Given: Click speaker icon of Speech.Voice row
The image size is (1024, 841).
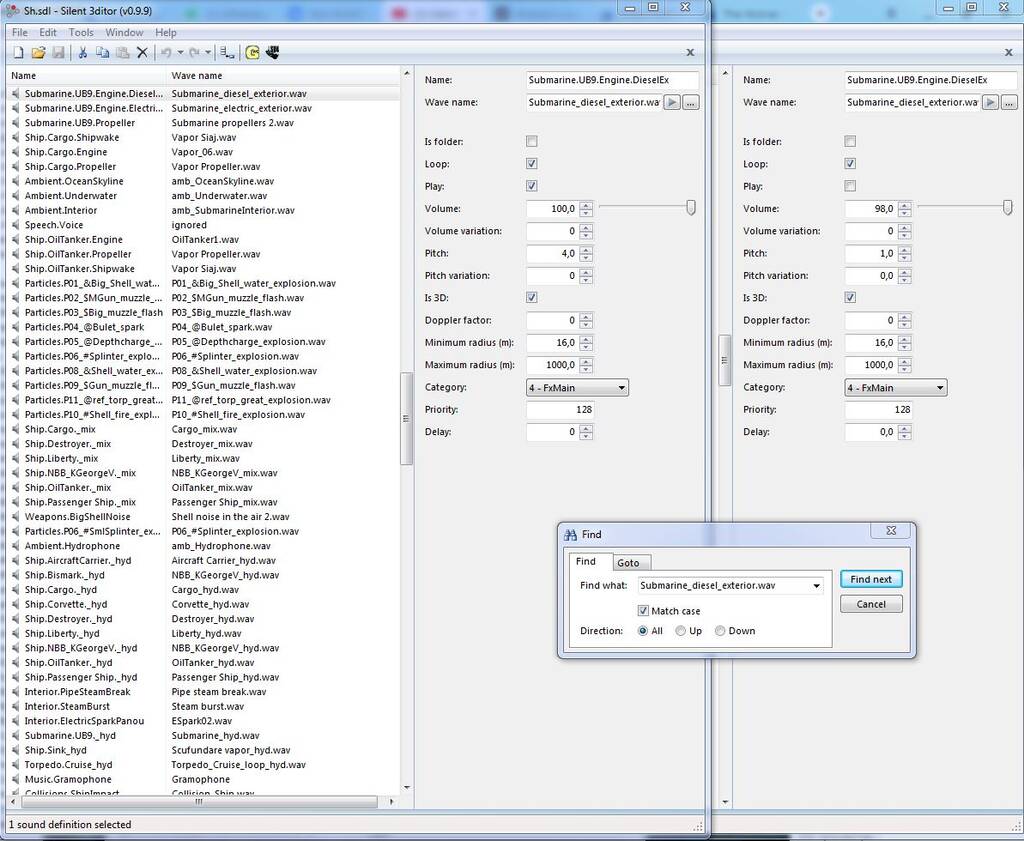Looking at the screenshot, I should (x=16, y=225).
